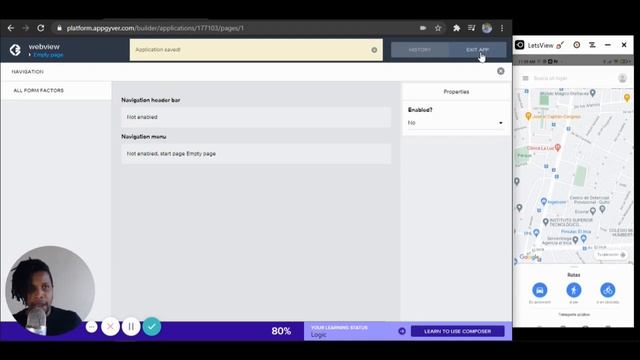Choose walking route icon

[574, 290]
